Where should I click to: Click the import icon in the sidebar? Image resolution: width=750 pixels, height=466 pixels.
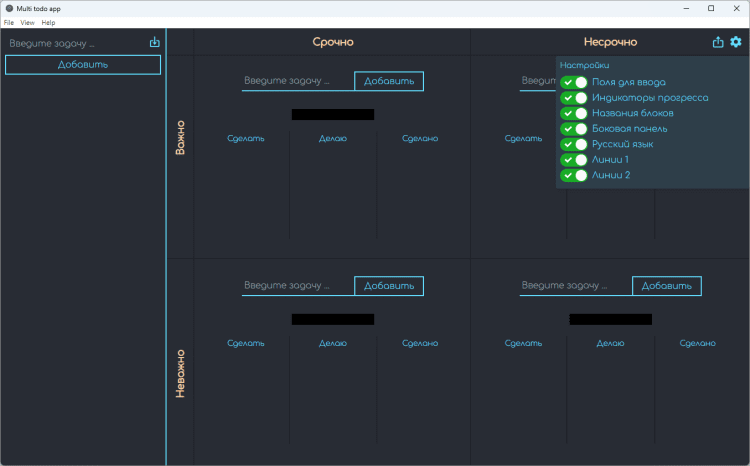pos(154,43)
